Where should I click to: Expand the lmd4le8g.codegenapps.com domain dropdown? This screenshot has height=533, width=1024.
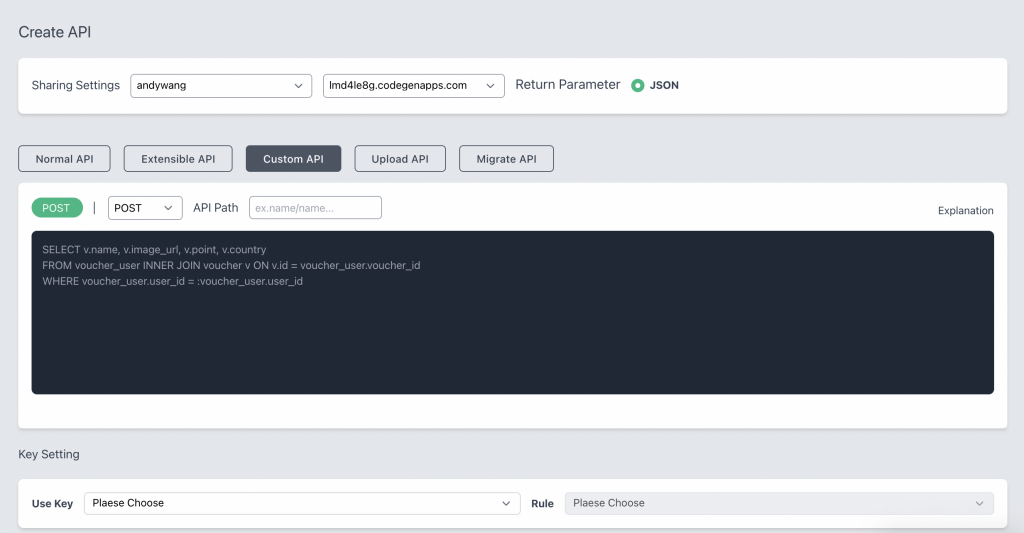(x=413, y=85)
